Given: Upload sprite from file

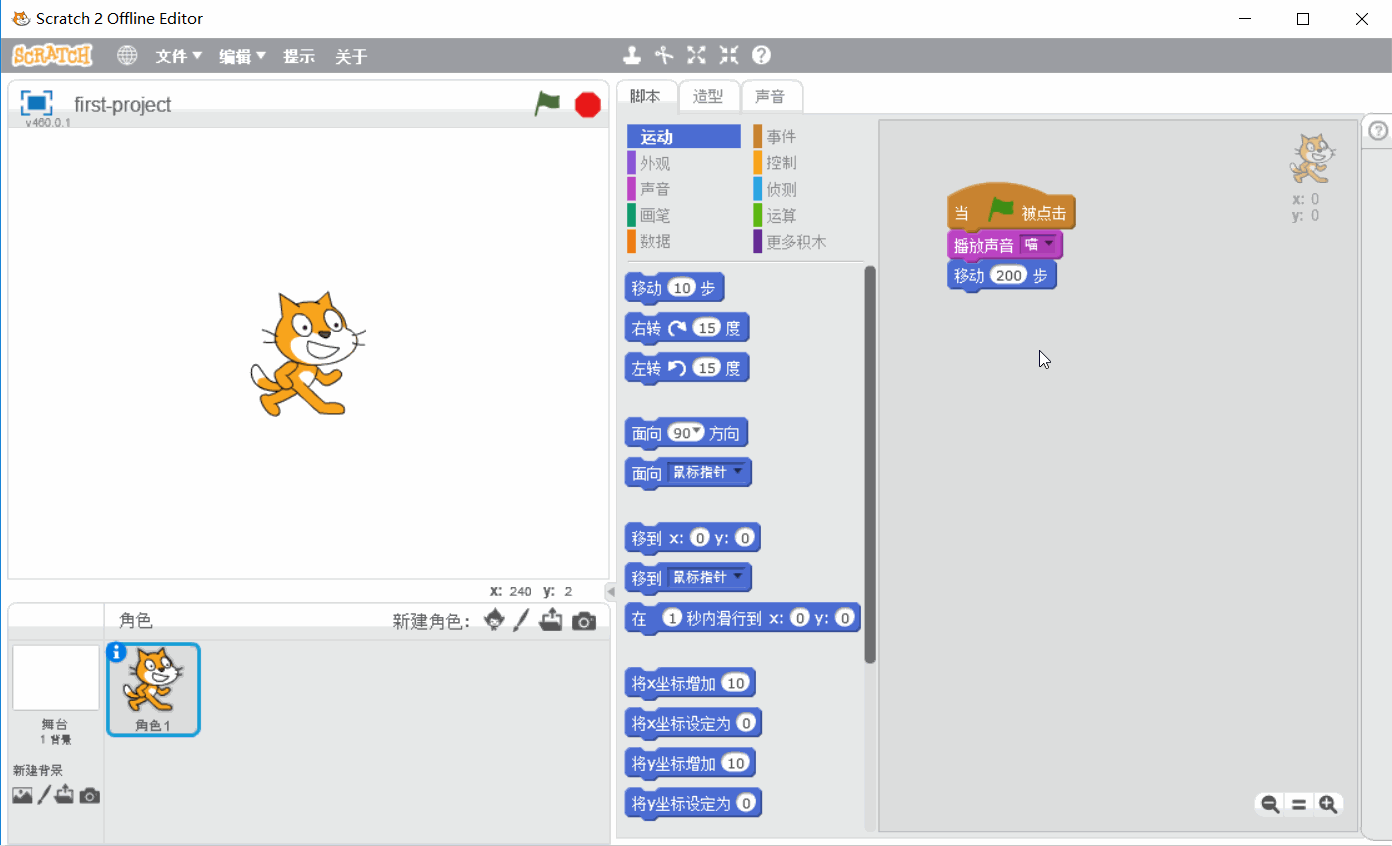Looking at the screenshot, I should 550,621.
